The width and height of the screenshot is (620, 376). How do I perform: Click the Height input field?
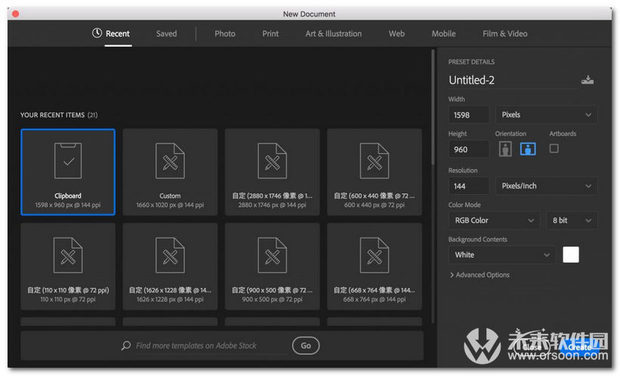469,149
